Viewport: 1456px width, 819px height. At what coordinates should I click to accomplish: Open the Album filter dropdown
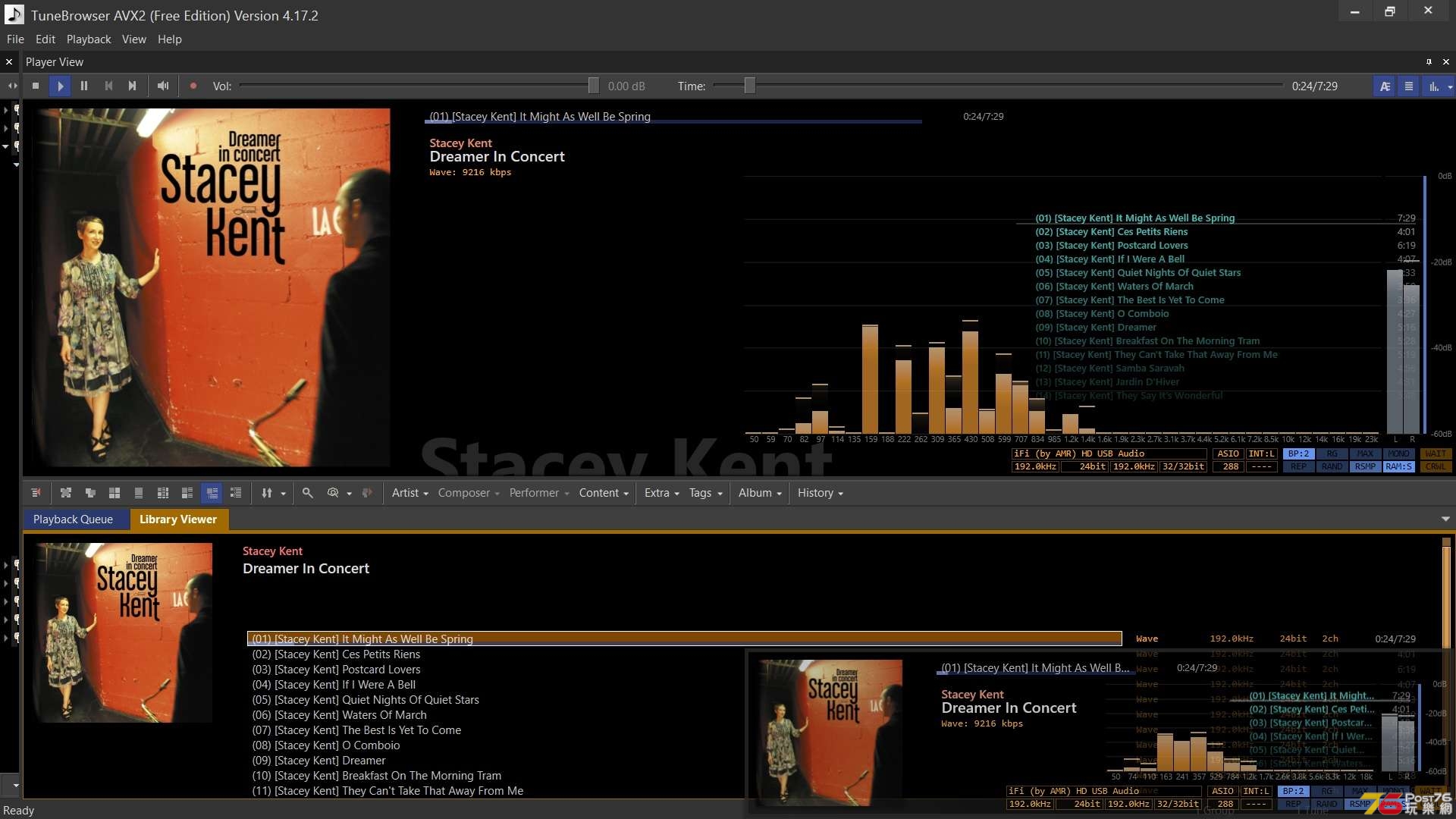(x=761, y=493)
